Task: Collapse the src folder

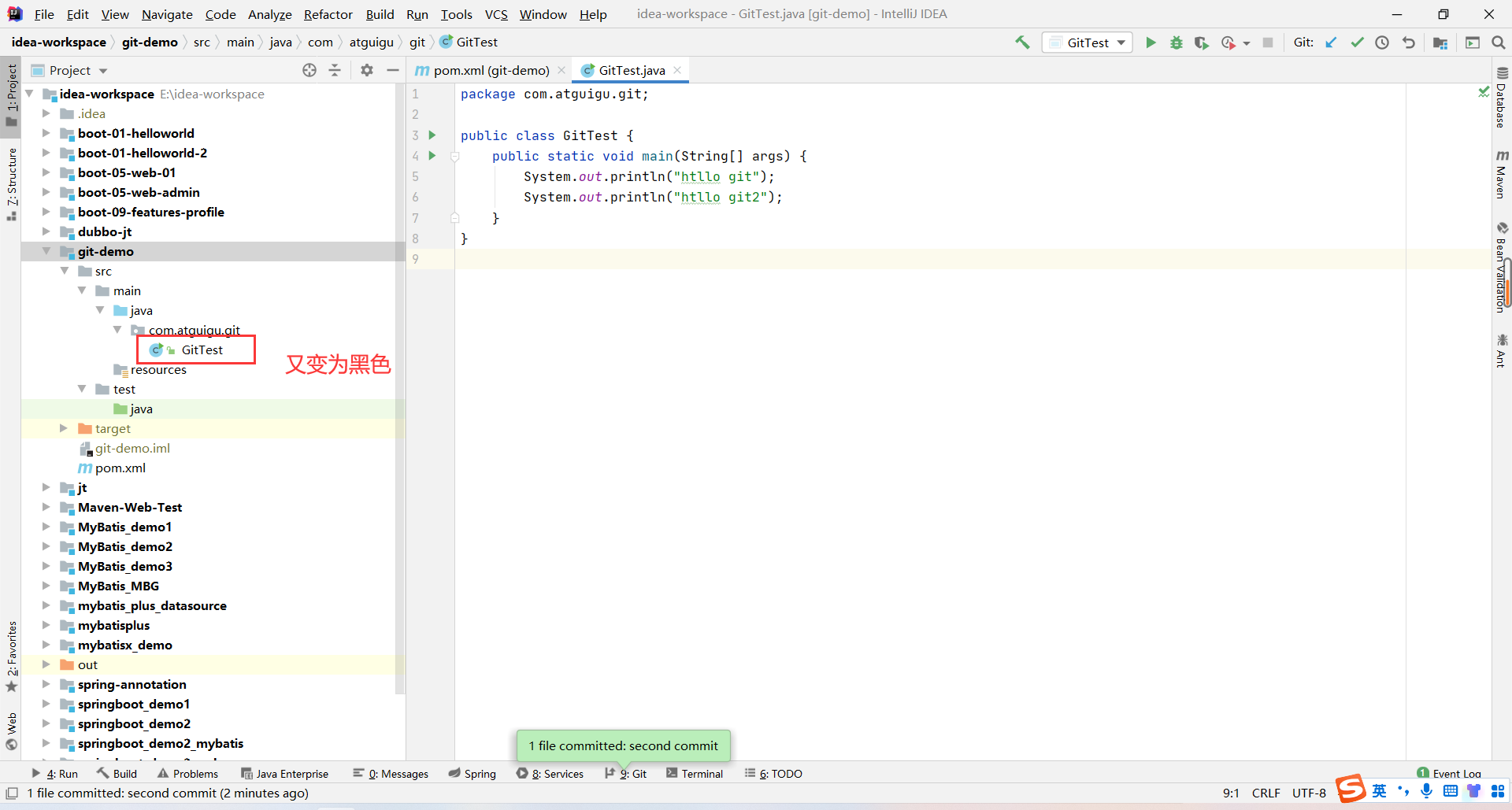Action: [65, 271]
